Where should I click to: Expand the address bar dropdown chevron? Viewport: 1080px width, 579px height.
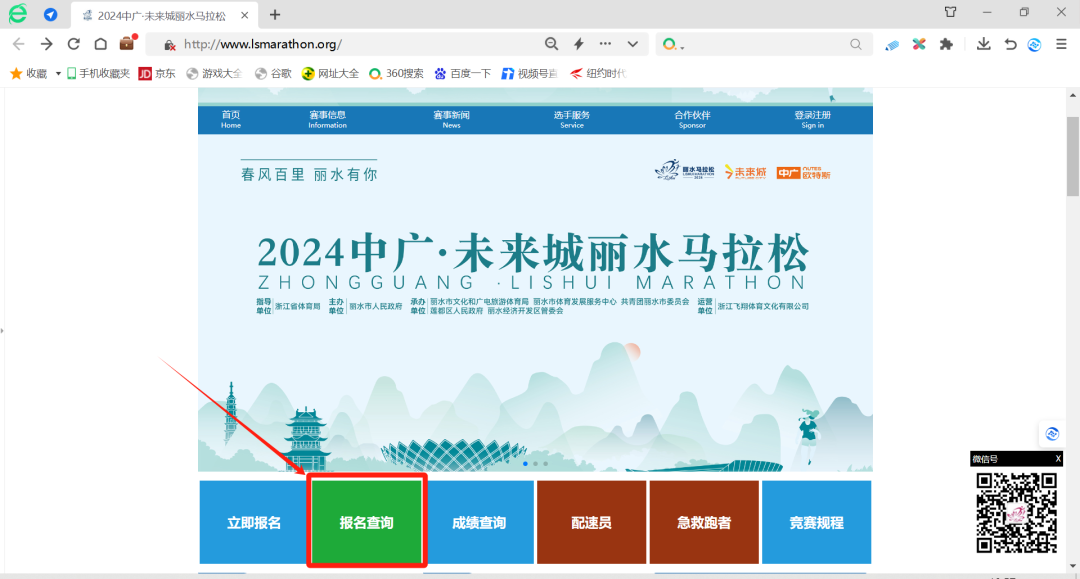click(632, 44)
